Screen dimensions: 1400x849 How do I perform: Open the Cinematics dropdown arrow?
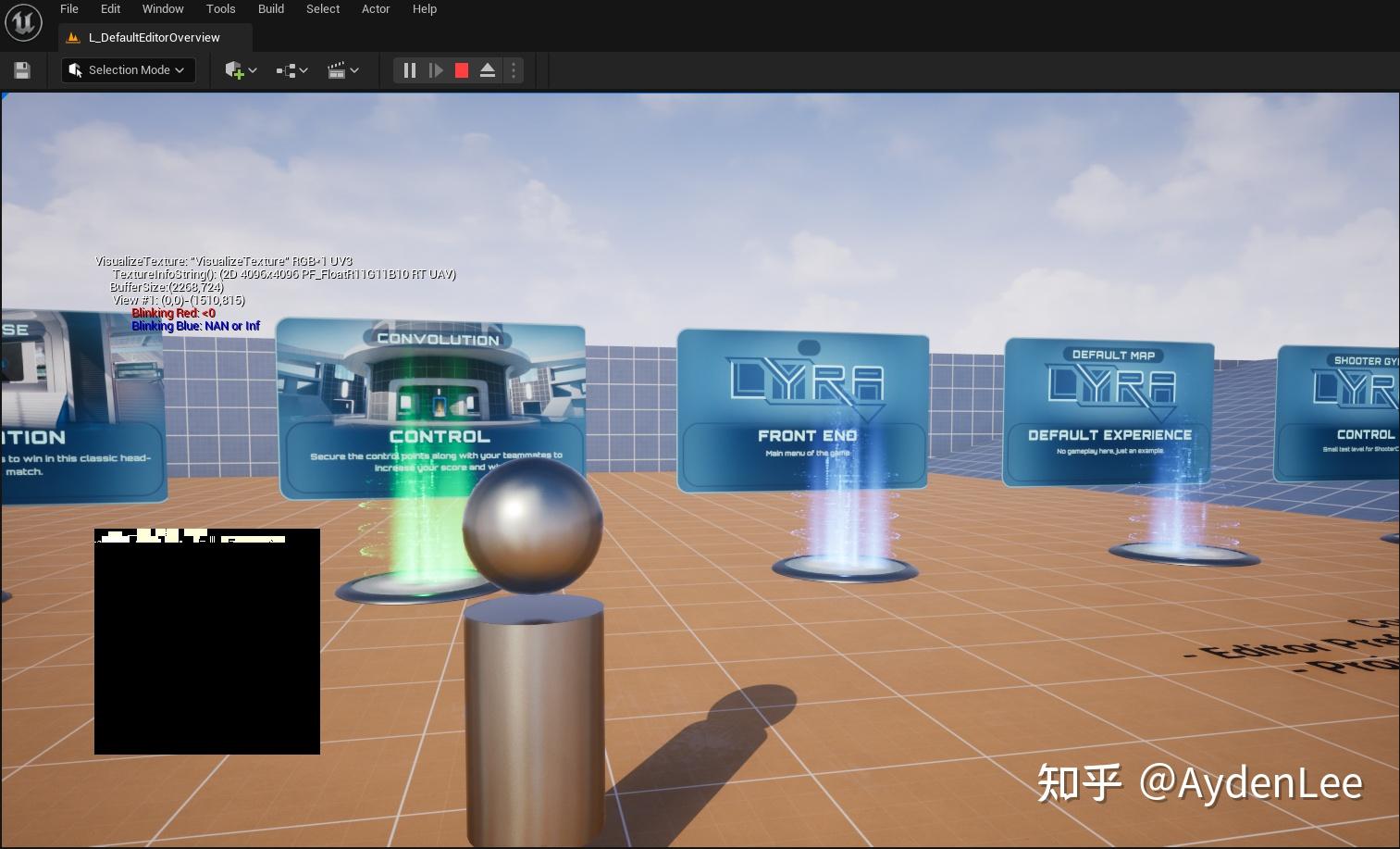click(x=354, y=69)
